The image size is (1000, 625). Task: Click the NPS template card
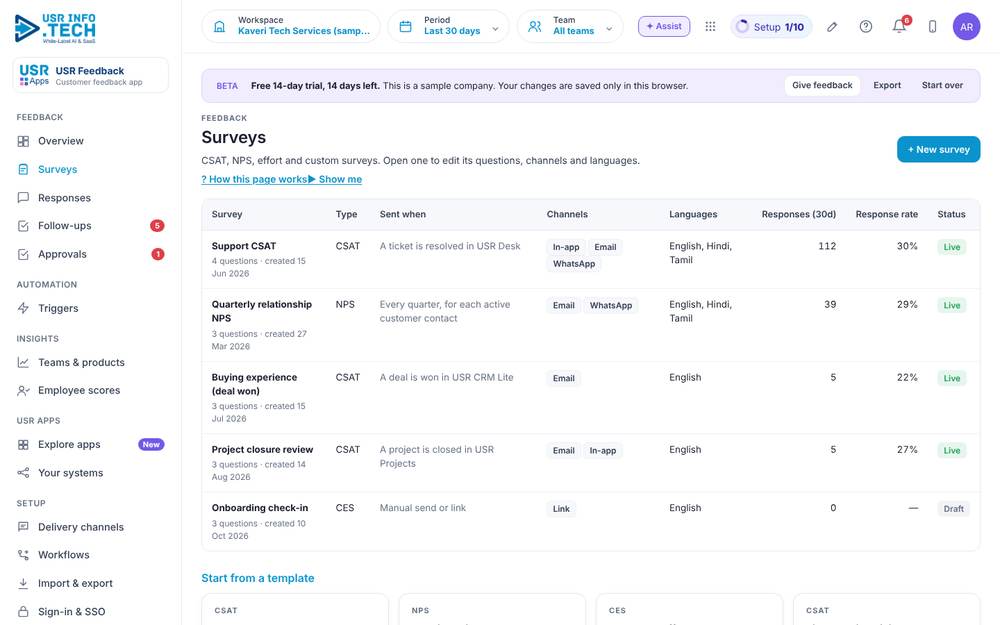point(492,610)
